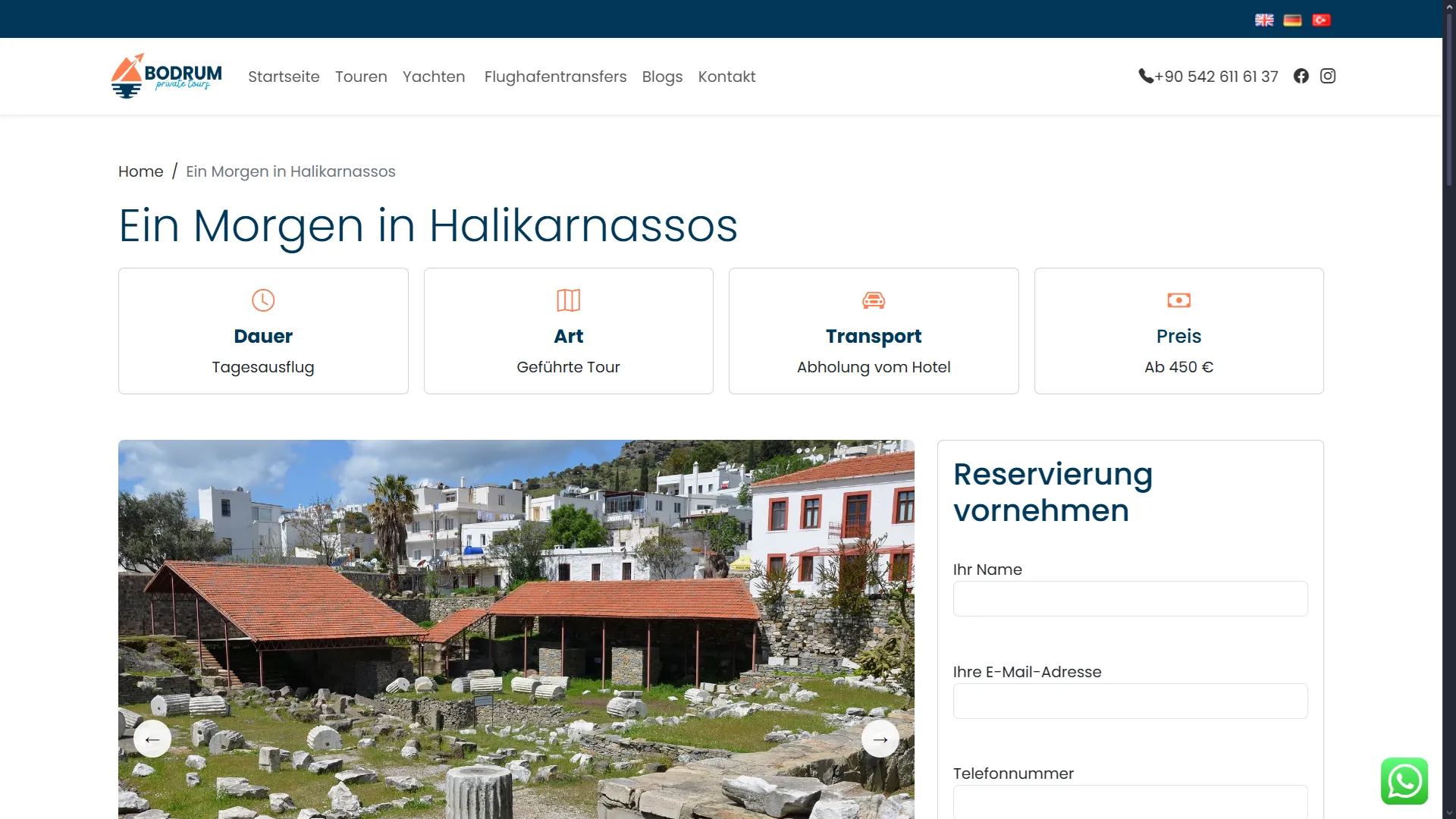Click the 'Tagesausflug' duration text
1456x819 pixels.
tap(263, 367)
